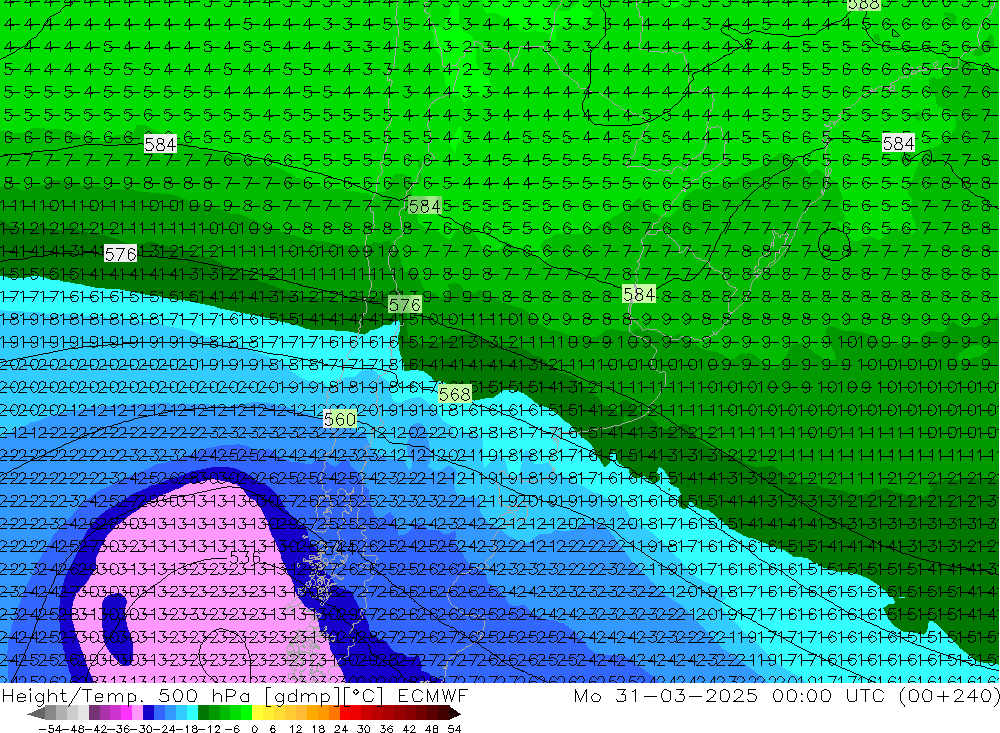Click the '(00+240)' forecast hour text

pyautogui.click(x=948, y=696)
